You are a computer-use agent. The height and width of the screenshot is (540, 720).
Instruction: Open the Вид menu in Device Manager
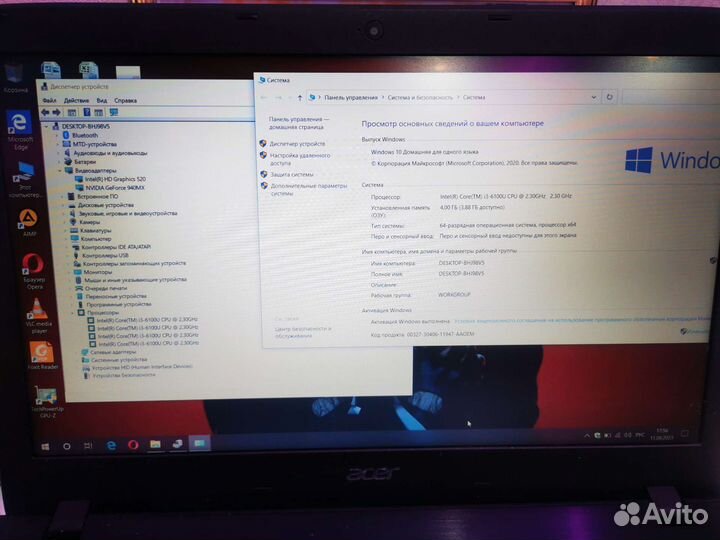(x=101, y=100)
